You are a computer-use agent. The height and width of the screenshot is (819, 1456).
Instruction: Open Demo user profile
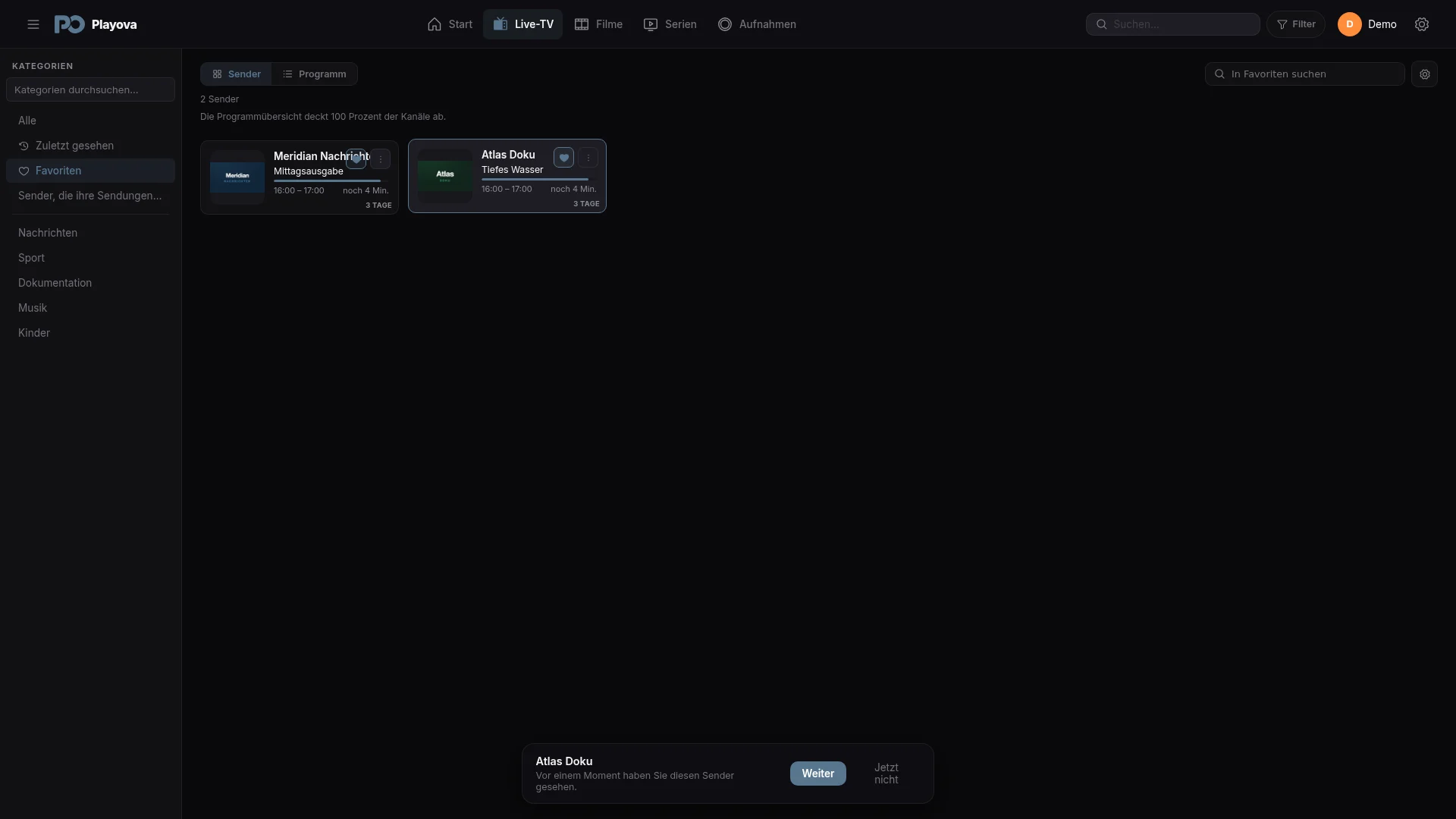(1367, 24)
